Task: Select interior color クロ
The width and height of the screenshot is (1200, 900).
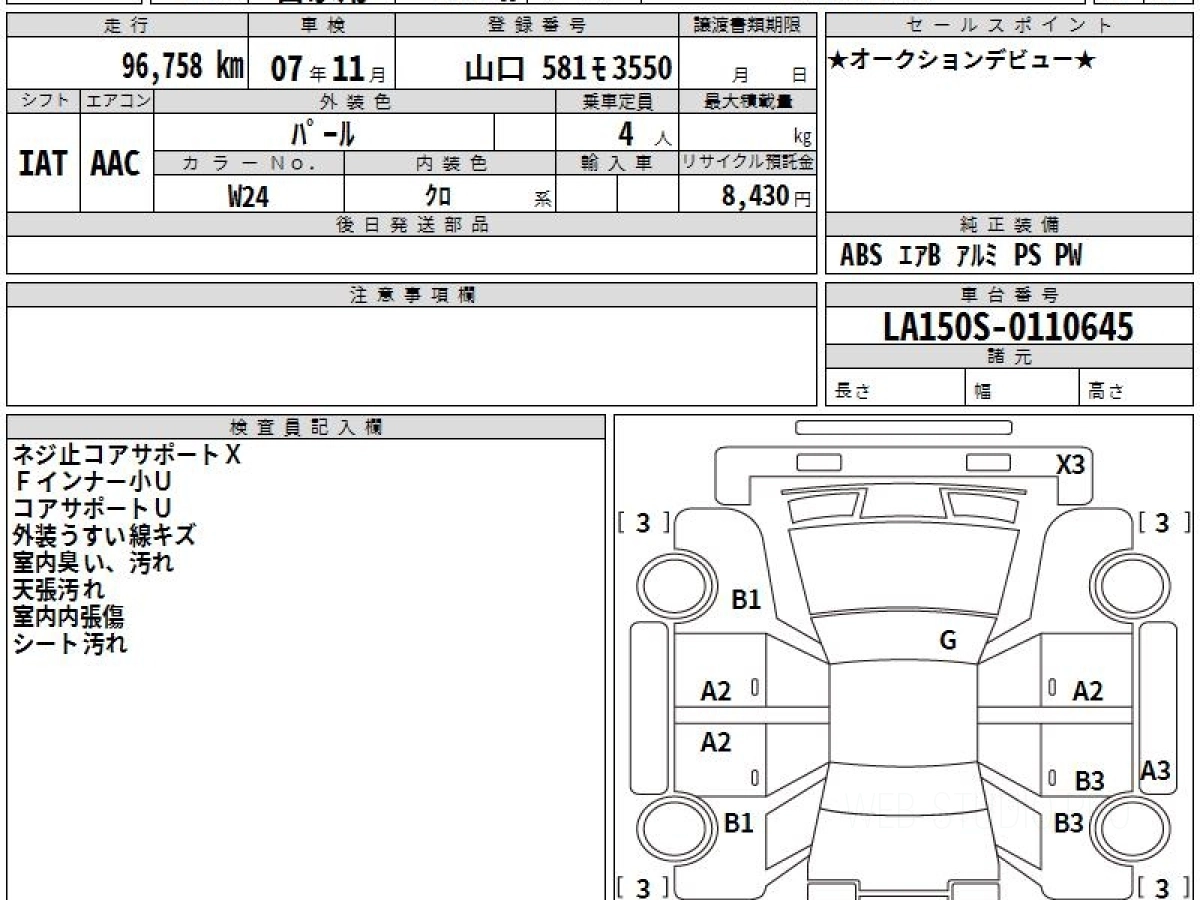Action: coord(438,196)
